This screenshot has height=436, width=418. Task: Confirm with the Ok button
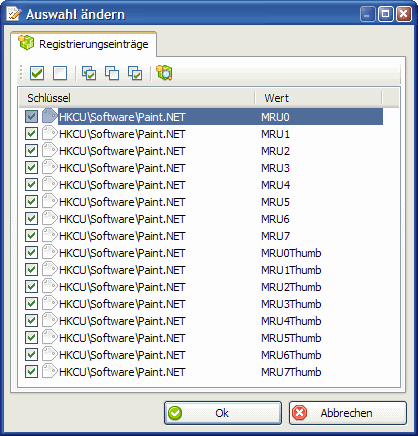(x=223, y=413)
